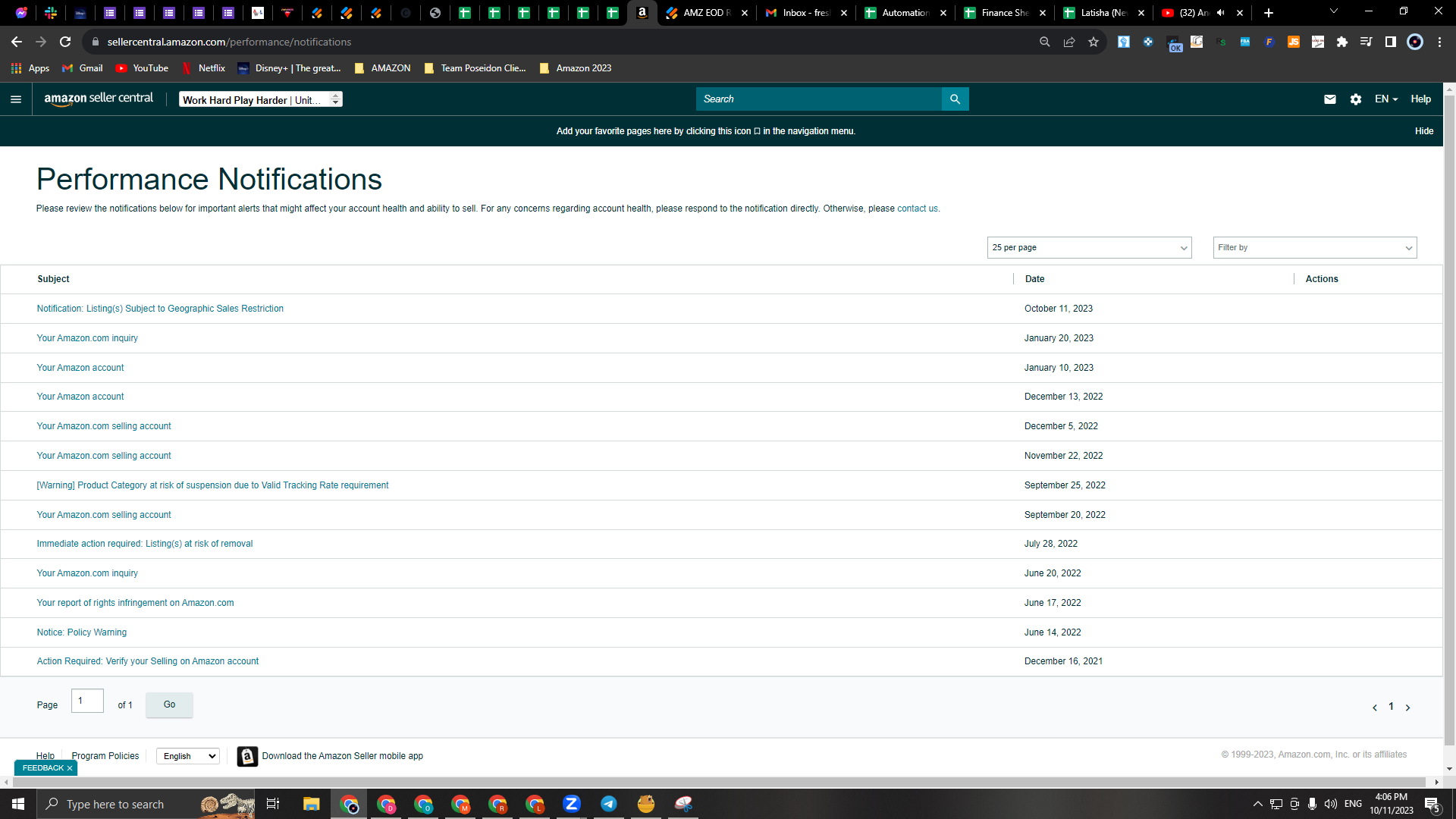Open the EN language dropdown
Screen dimensions: 1456x819
click(x=1386, y=99)
